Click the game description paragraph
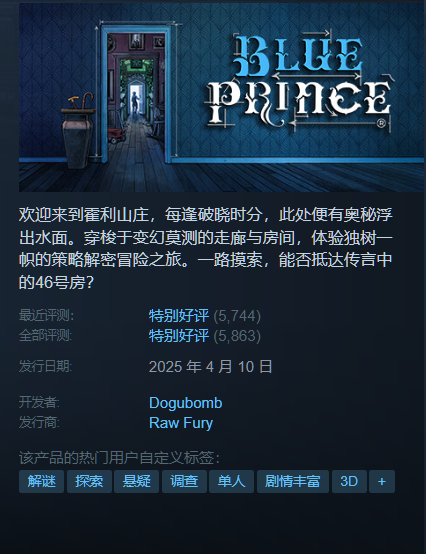The height and width of the screenshot is (554, 426). 206,249
